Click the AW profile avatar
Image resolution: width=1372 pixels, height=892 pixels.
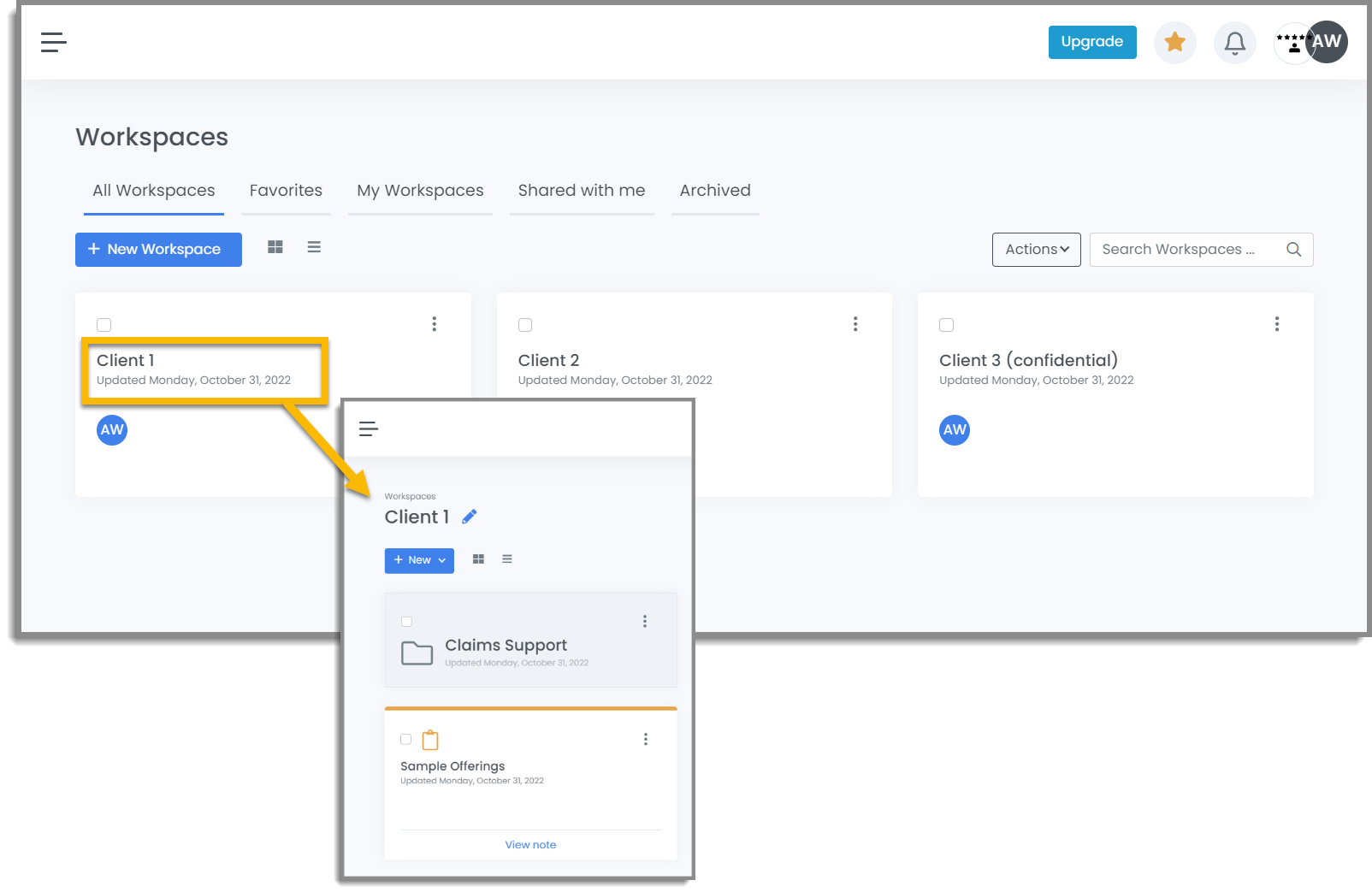click(1327, 41)
